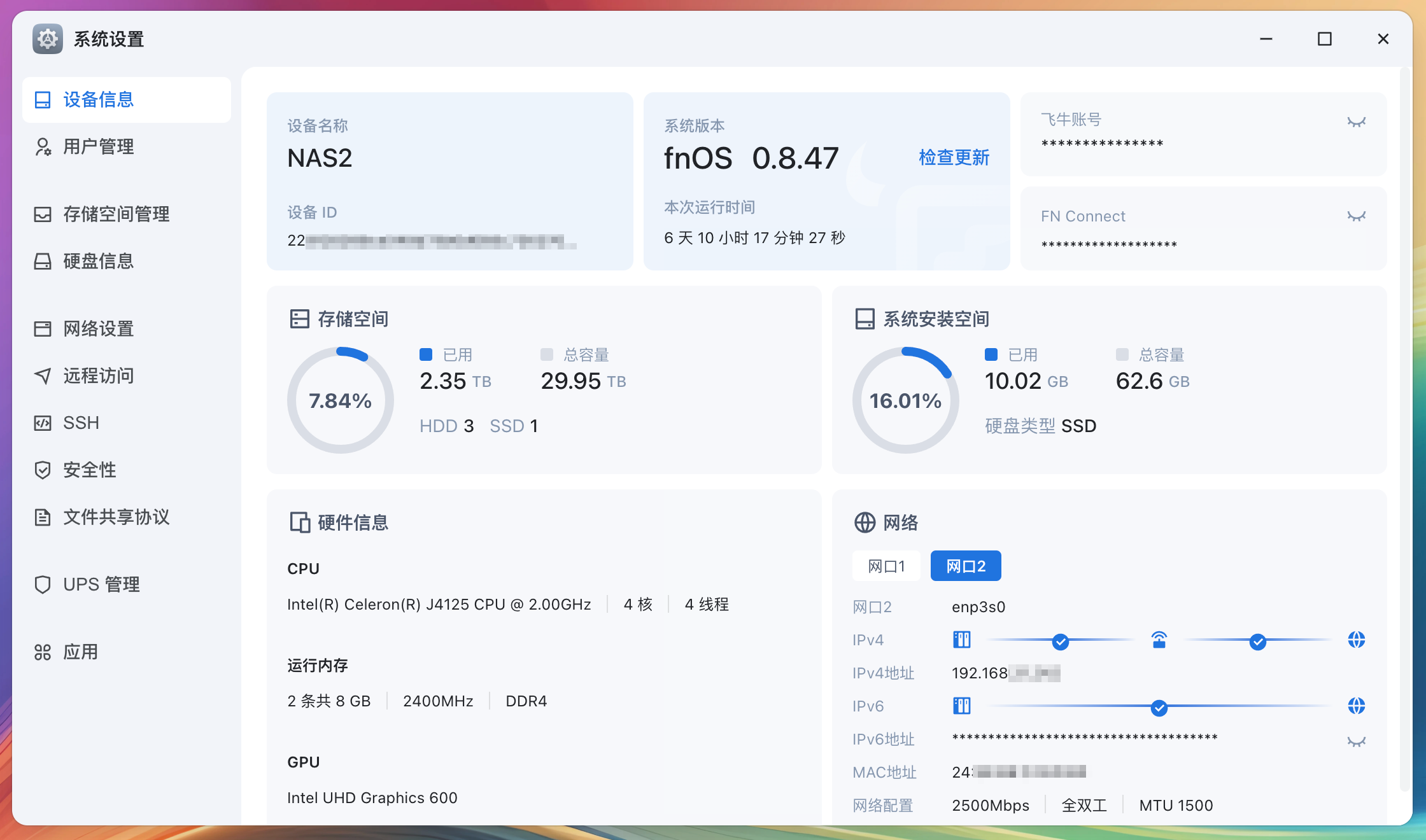Open 硬盘信息 in the sidebar
This screenshot has width=1426, height=840.
click(126, 262)
